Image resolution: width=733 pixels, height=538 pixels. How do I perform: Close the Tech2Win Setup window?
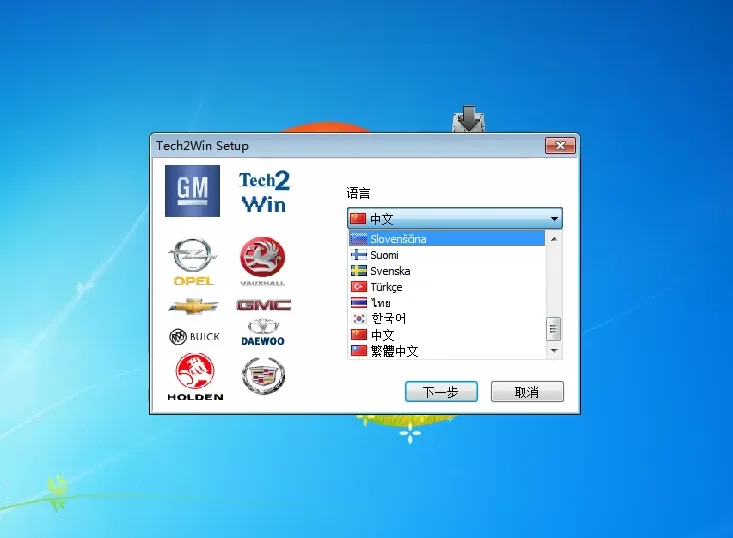pyautogui.click(x=560, y=145)
